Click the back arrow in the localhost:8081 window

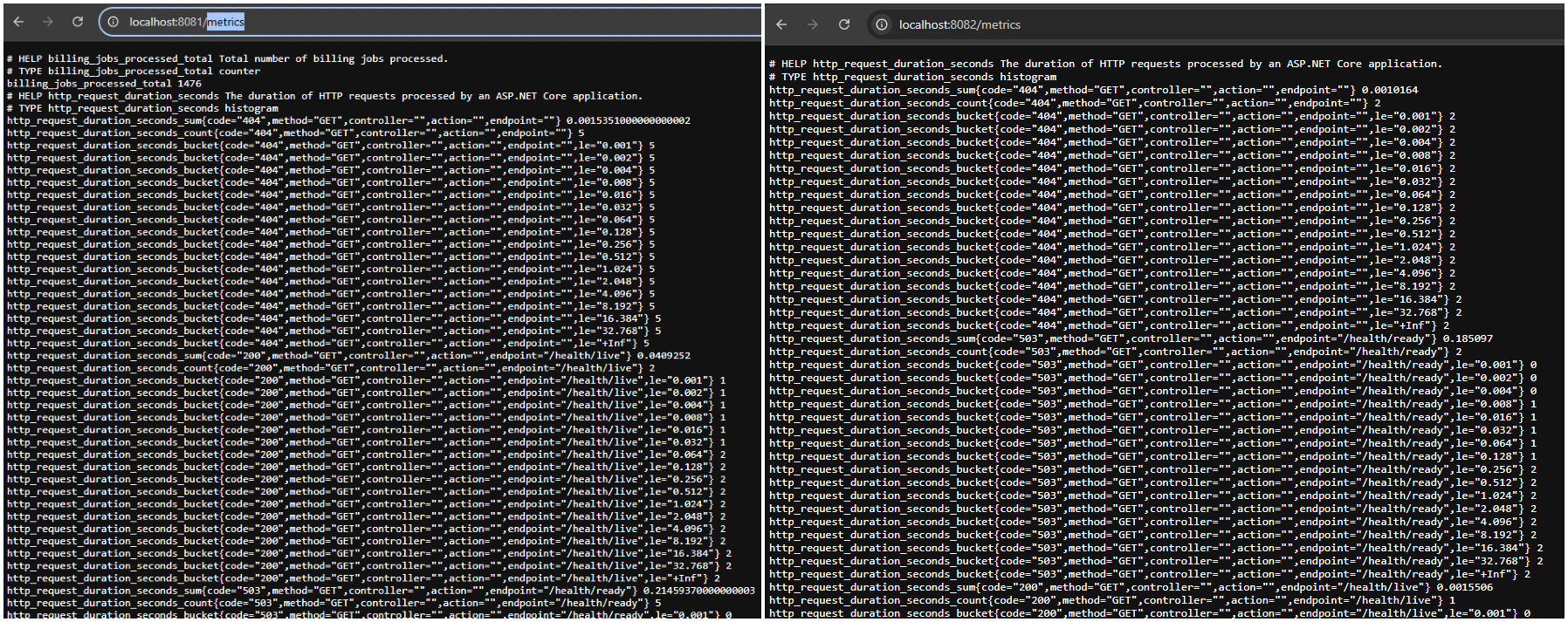18,22
